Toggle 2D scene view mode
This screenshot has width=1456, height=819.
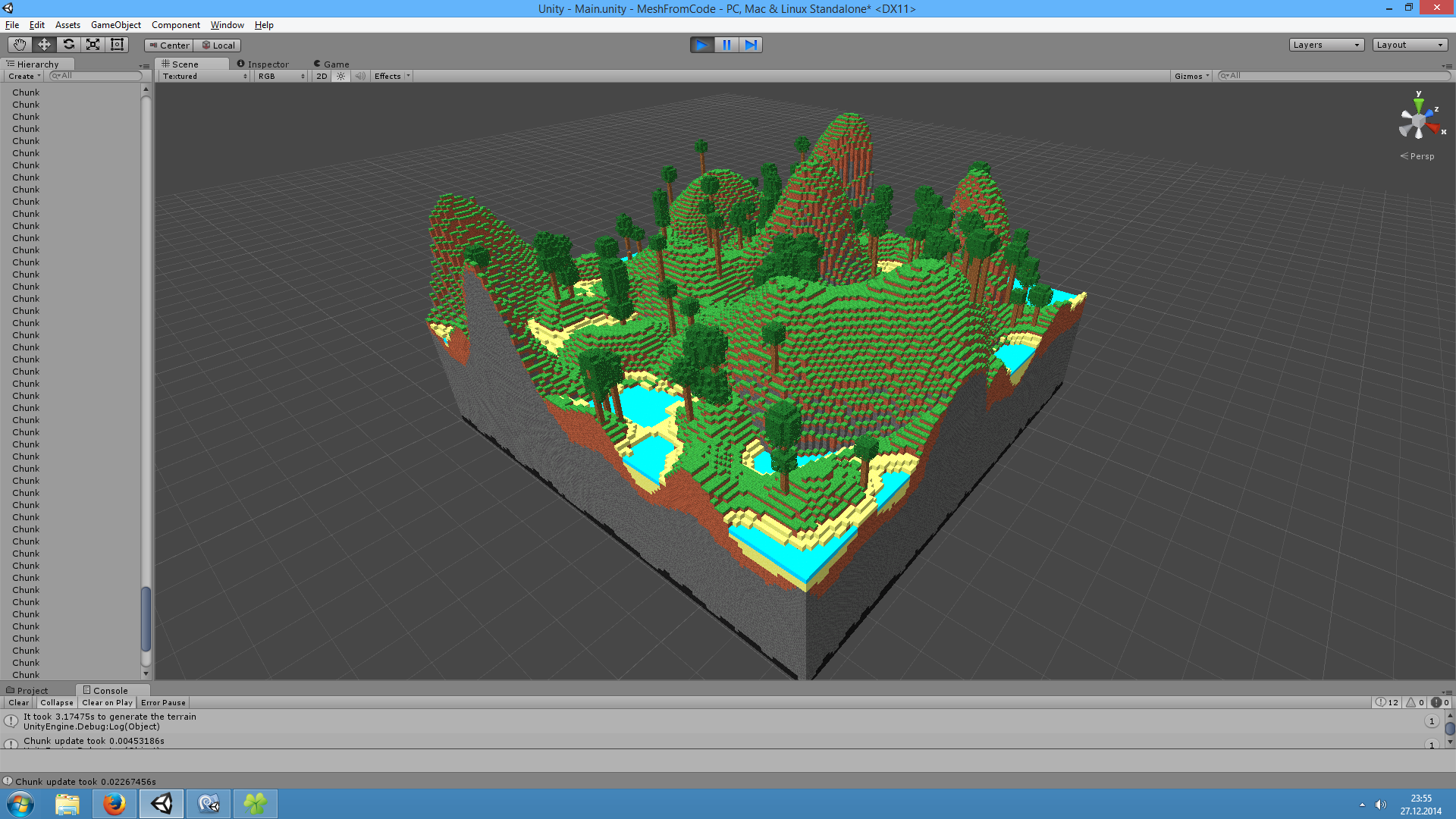[322, 76]
